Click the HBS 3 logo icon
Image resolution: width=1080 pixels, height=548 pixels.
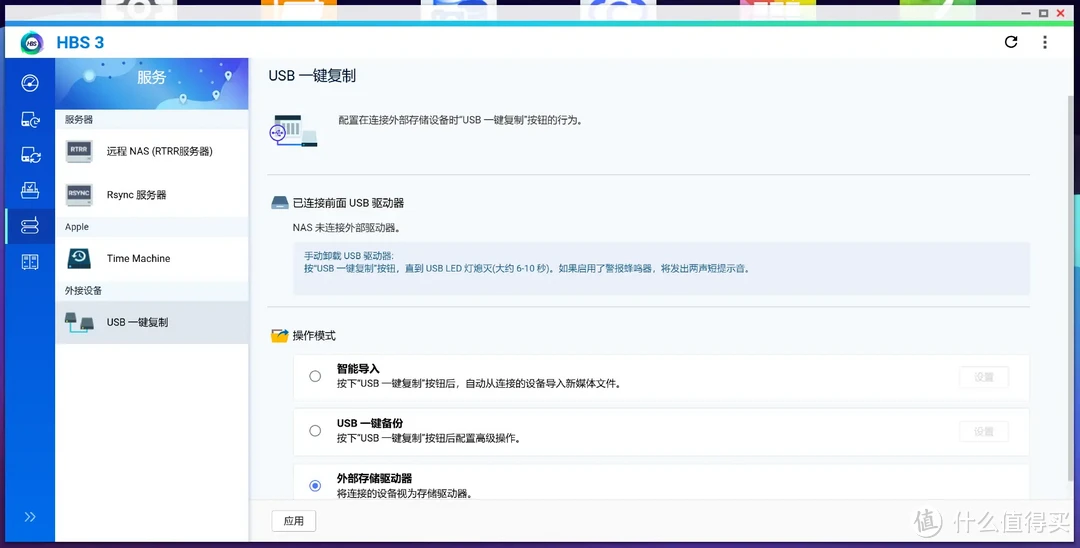(x=32, y=43)
